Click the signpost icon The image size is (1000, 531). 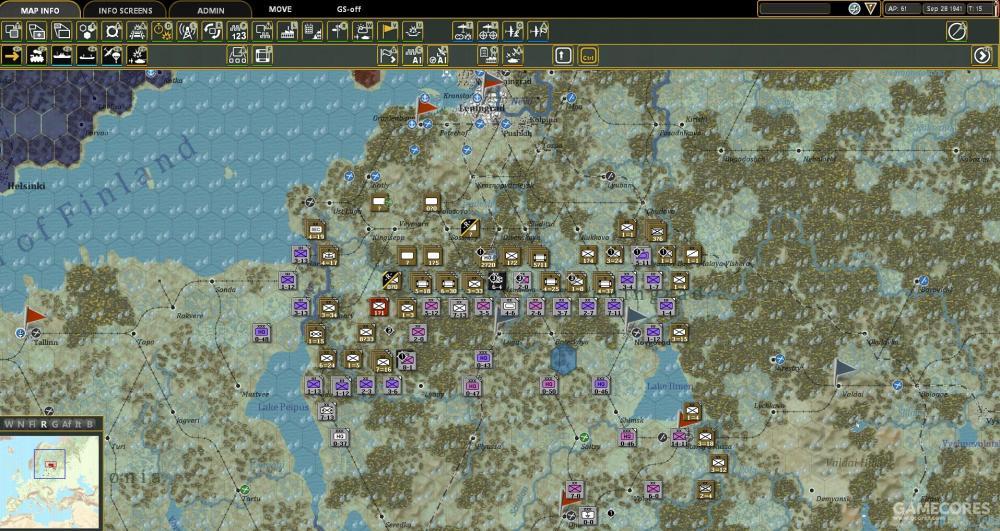pos(337,31)
